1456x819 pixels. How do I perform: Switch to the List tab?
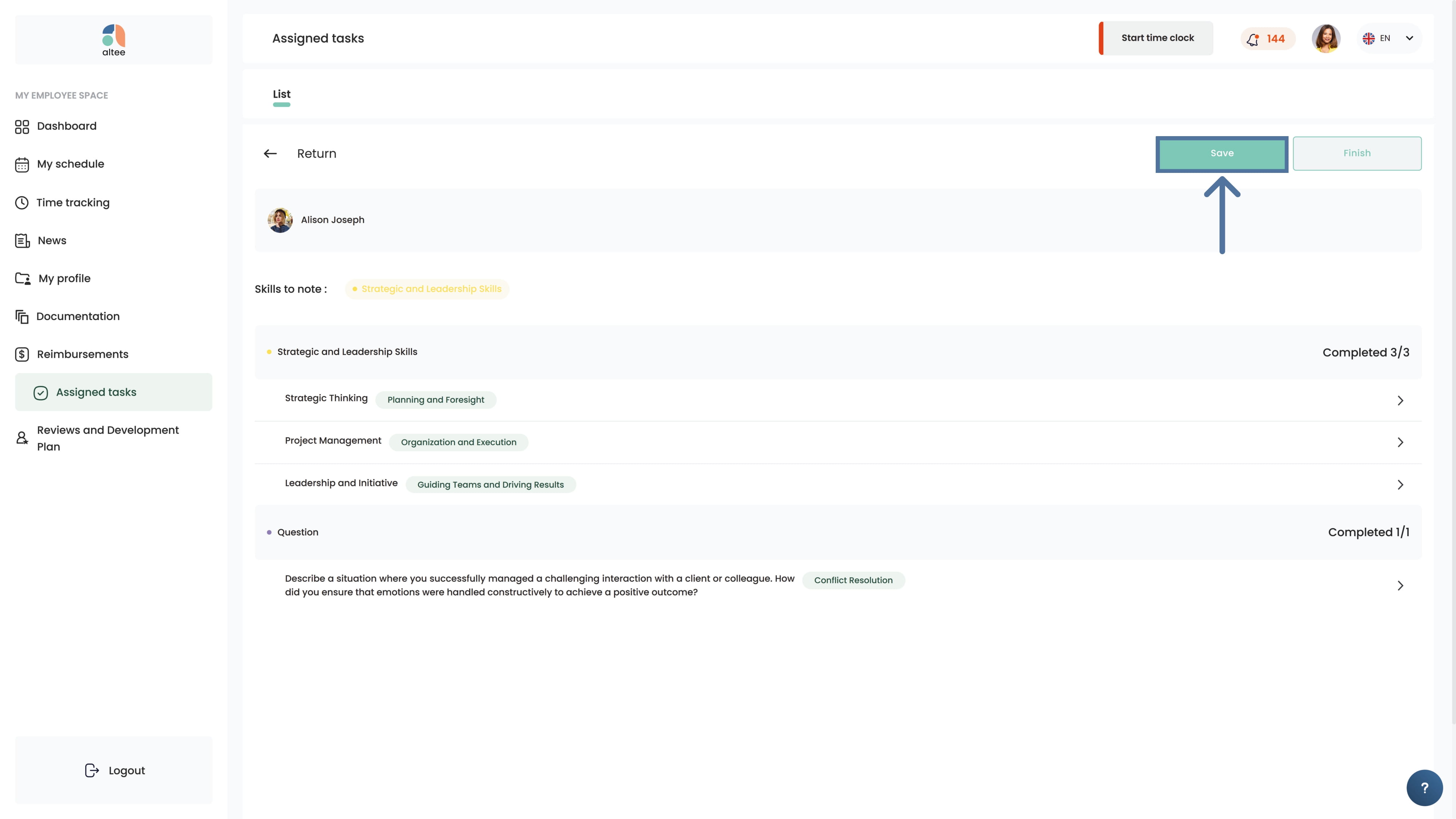pos(281,94)
